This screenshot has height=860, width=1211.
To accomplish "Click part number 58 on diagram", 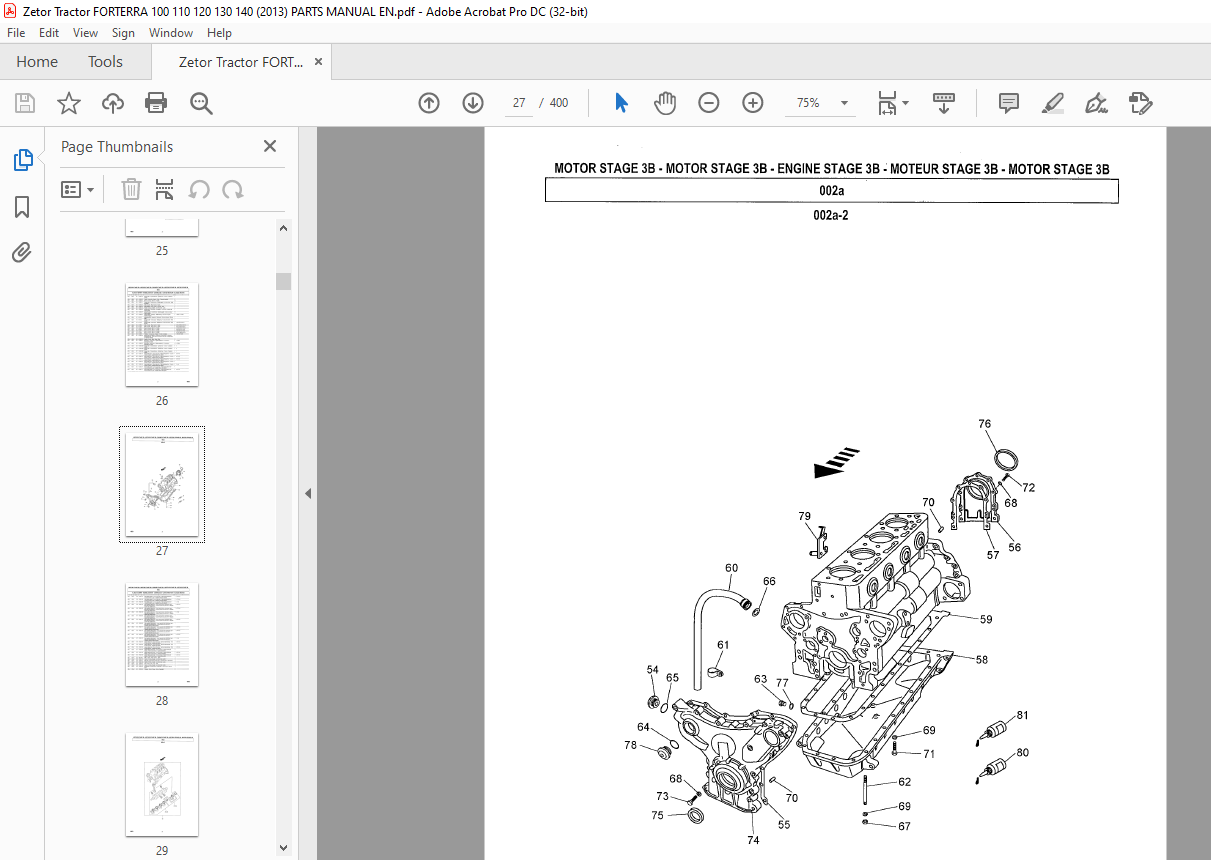I will 982,659.
